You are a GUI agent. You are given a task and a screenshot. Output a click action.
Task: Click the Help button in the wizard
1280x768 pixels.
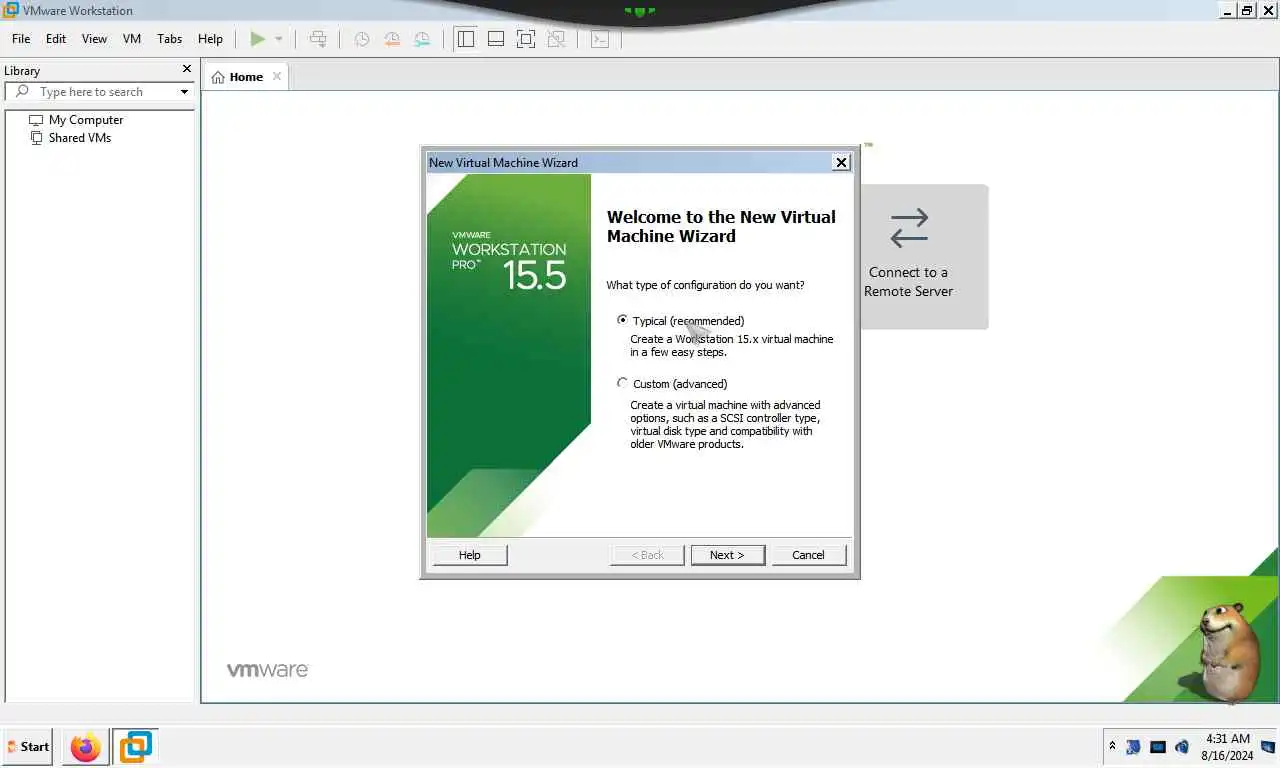coord(470,555)
